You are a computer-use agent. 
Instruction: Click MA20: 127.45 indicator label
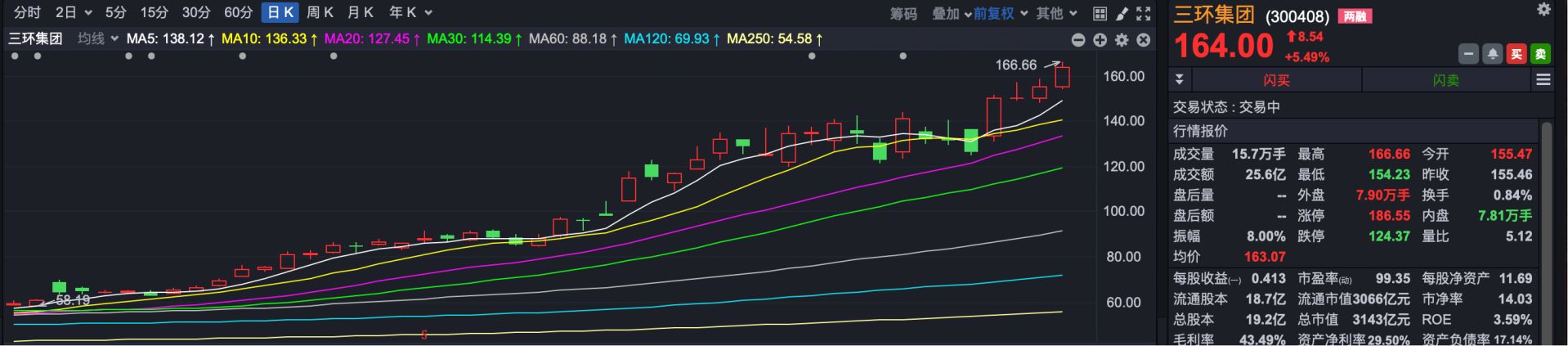click(x=373, y=38)
